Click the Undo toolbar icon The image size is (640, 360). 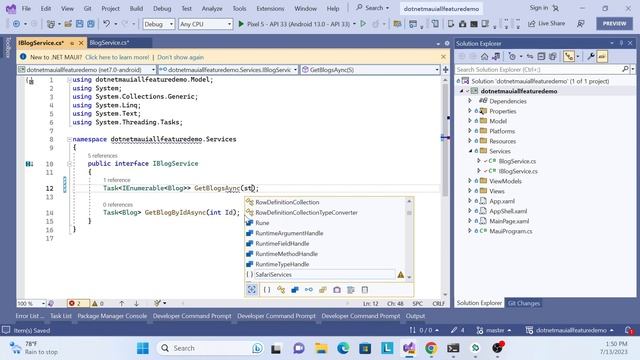(107, 24)
